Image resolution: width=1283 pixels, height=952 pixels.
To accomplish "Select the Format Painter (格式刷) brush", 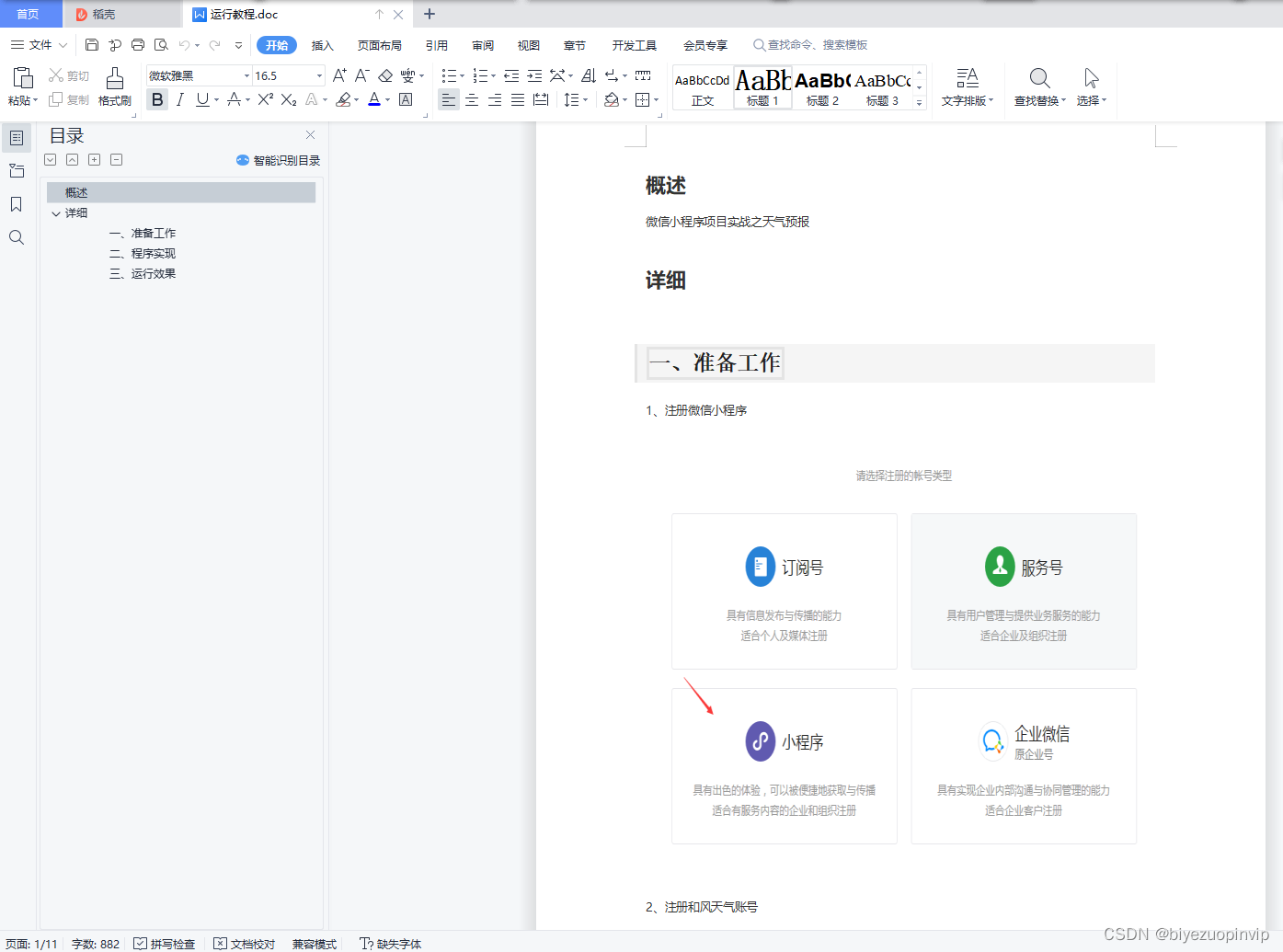I will pos(115,86).
